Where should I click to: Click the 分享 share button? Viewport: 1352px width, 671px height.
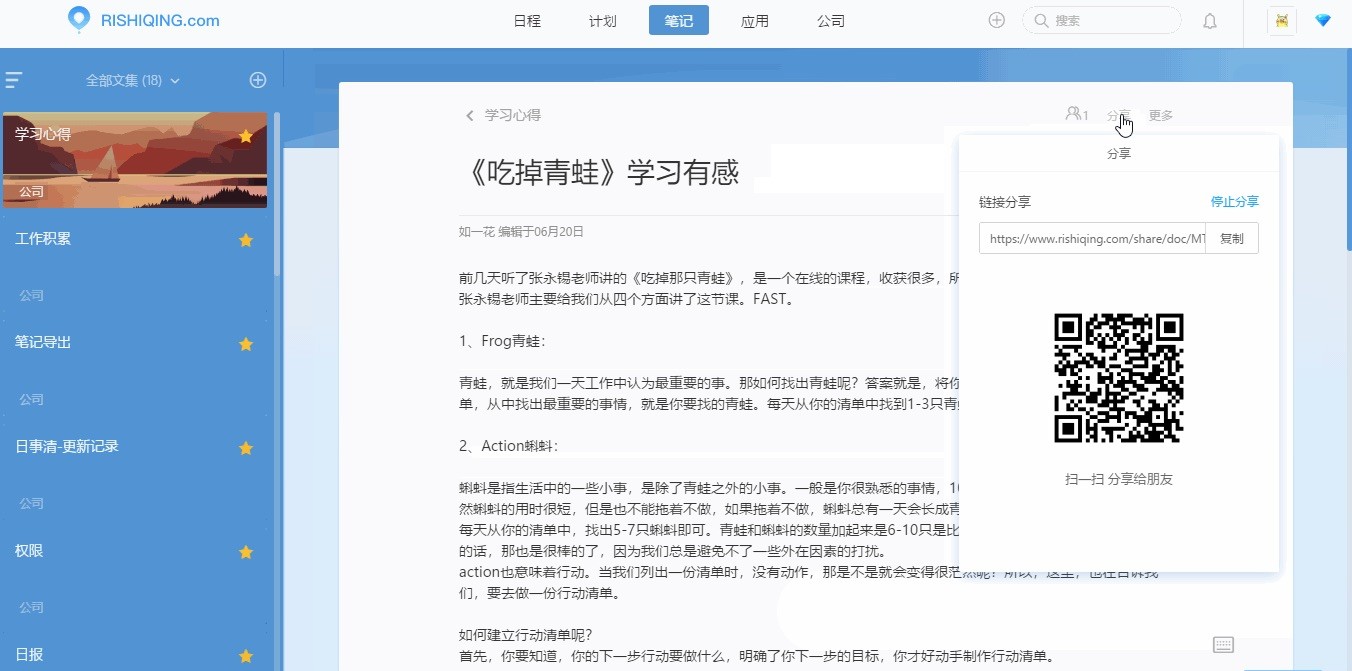(1119, 116)
